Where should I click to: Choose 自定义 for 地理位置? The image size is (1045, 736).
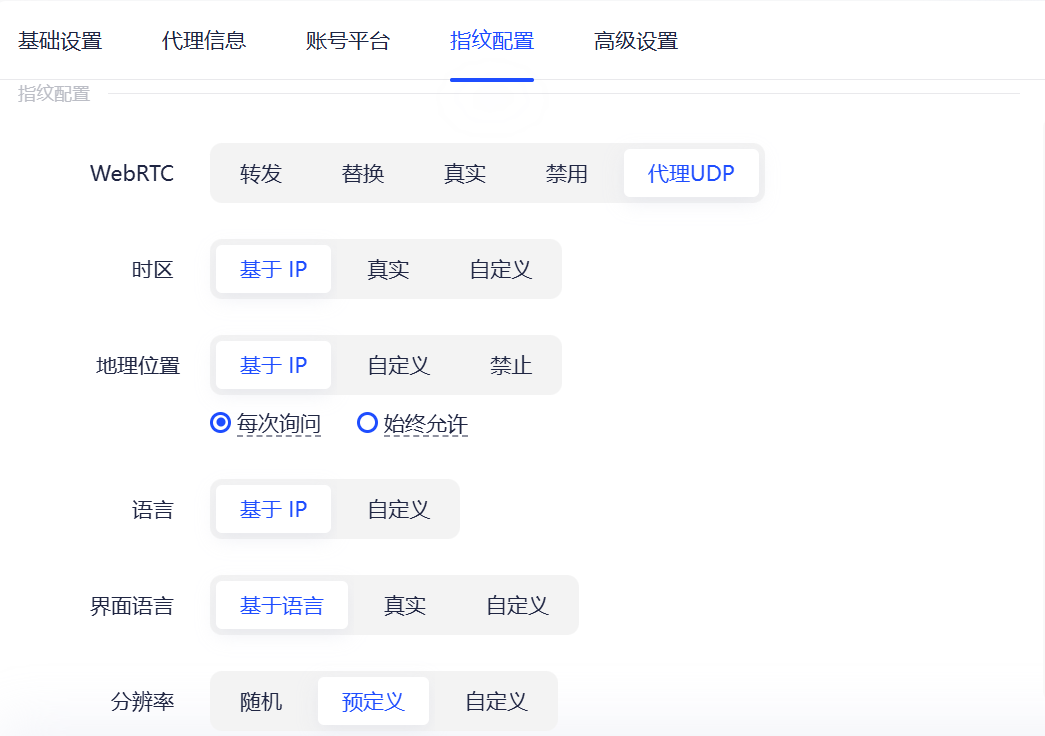click(399, 365)
